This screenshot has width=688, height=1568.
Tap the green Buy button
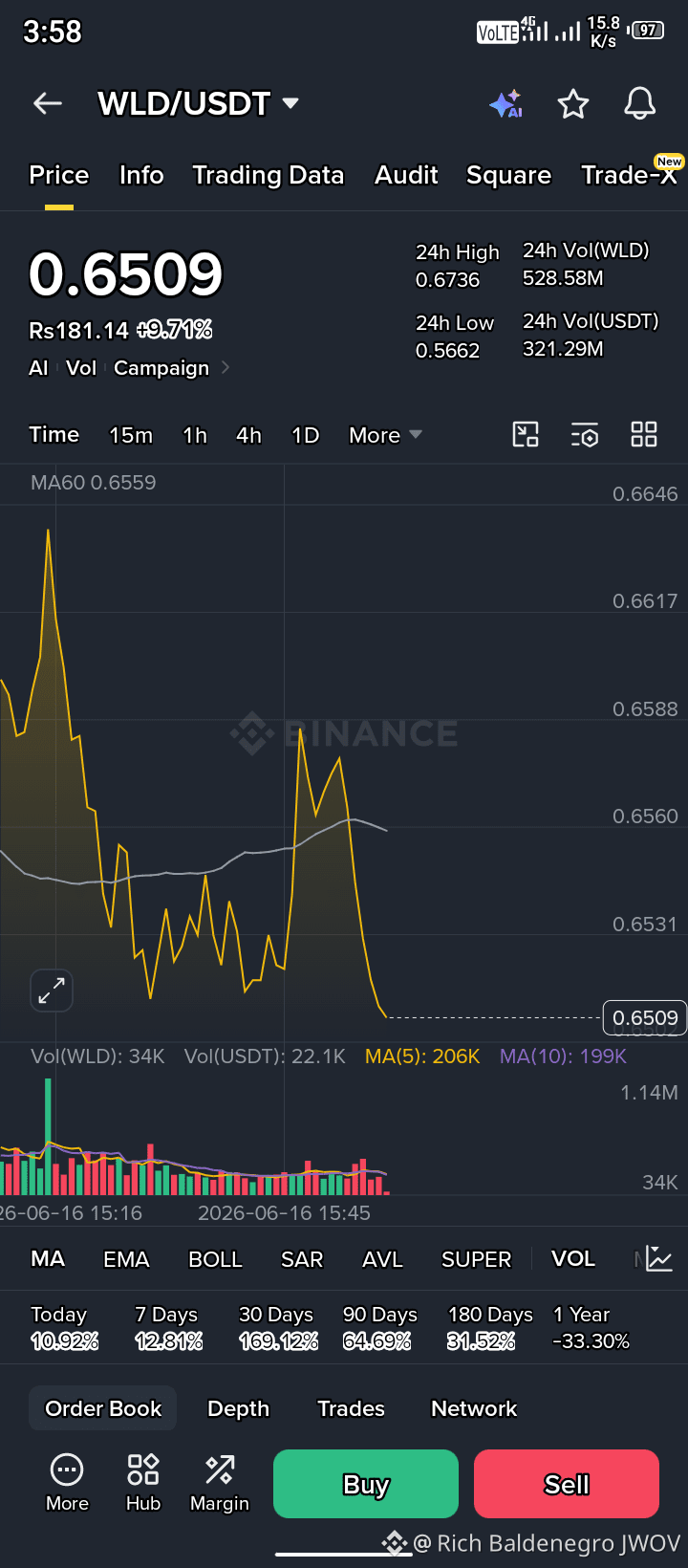(366, 1484)
